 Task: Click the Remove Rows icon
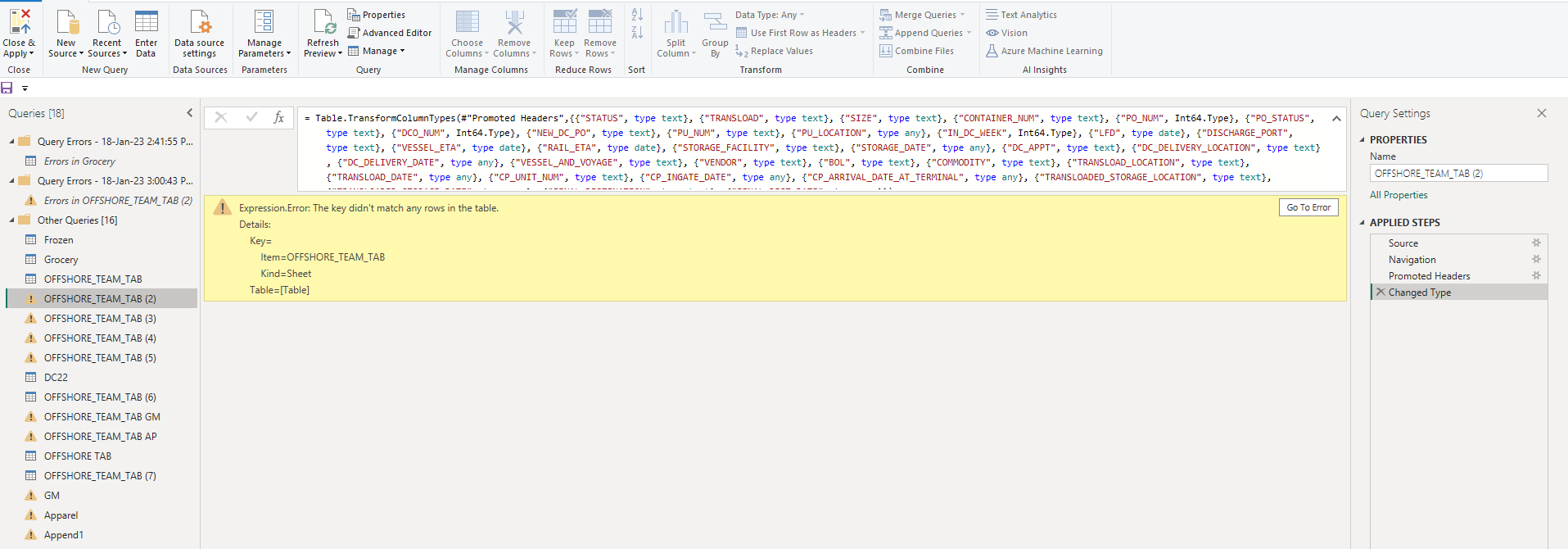(x=600, y=22)
